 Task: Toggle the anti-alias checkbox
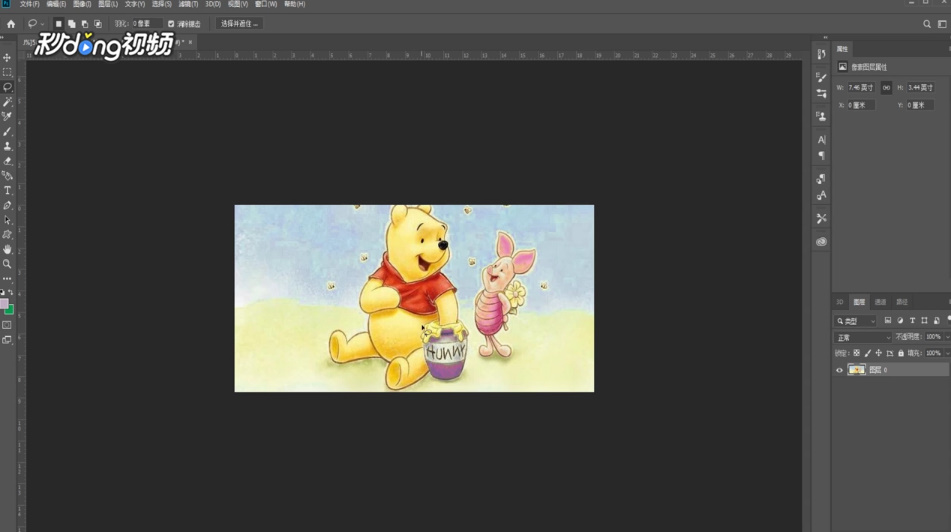coord(171,24)
